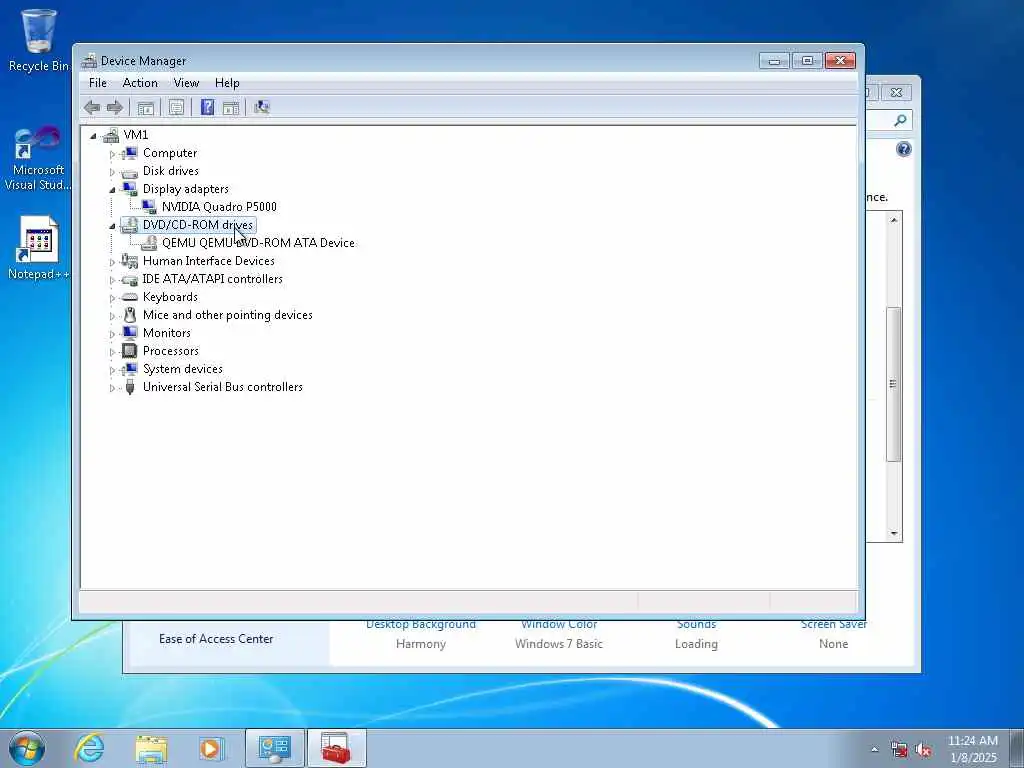Collapse the Display adapters category
This screenshot has height=768, width=1024.
[112, 190]
